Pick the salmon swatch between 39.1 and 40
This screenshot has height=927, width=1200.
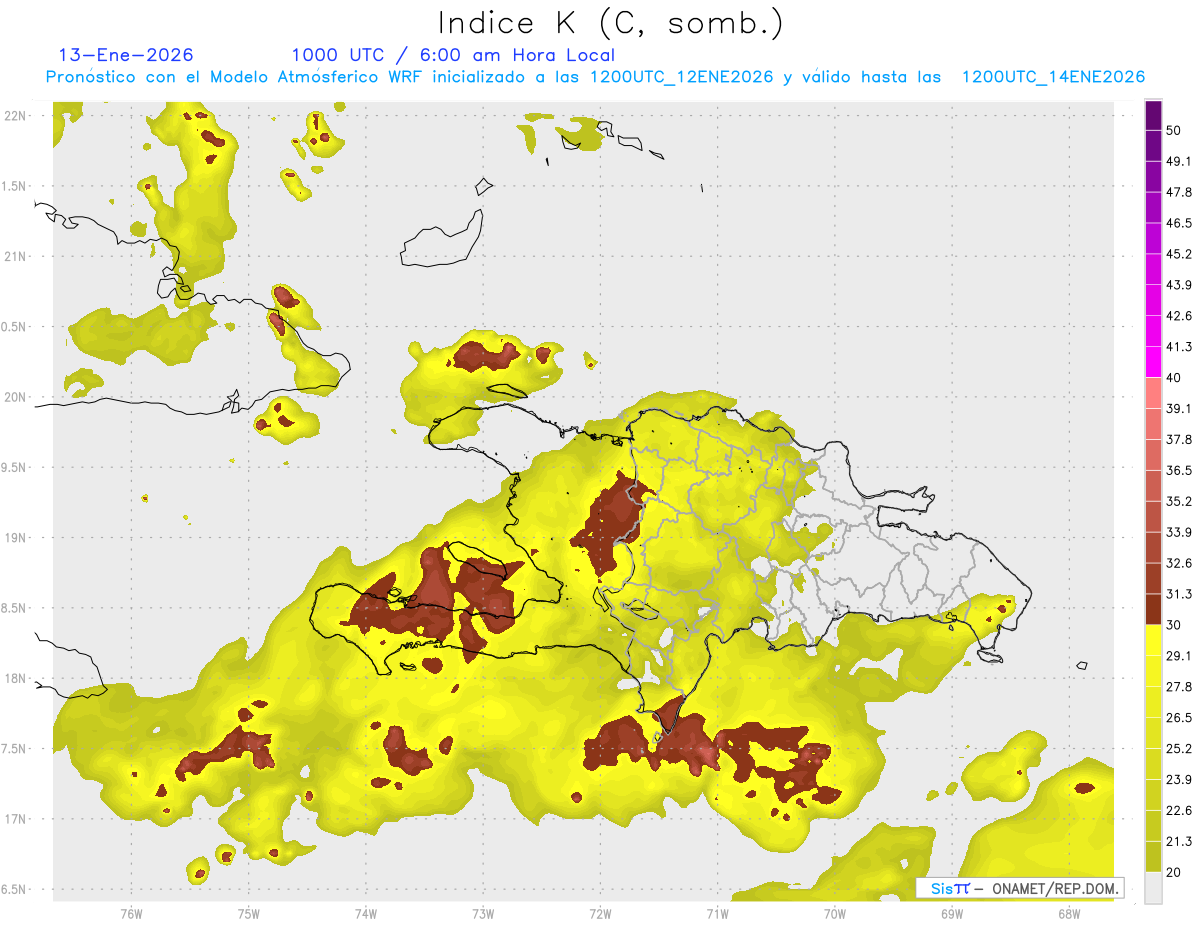point(1153,393)
